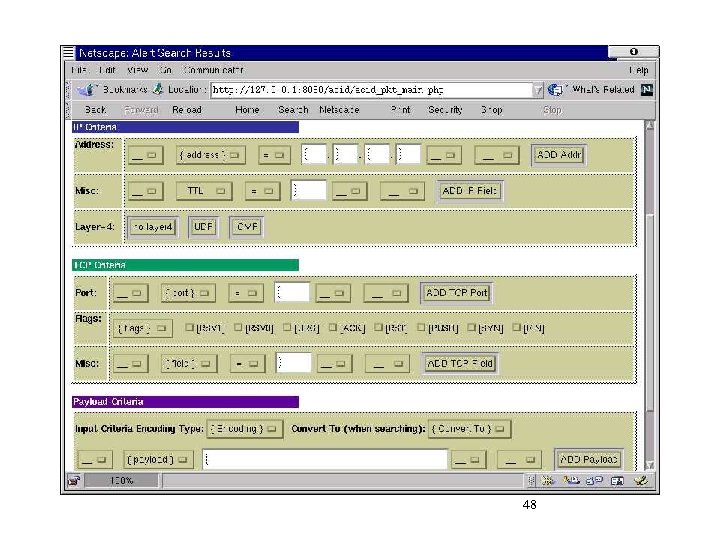Click the ADD TCP Port button
720x540 pixels.
[456, 293]
